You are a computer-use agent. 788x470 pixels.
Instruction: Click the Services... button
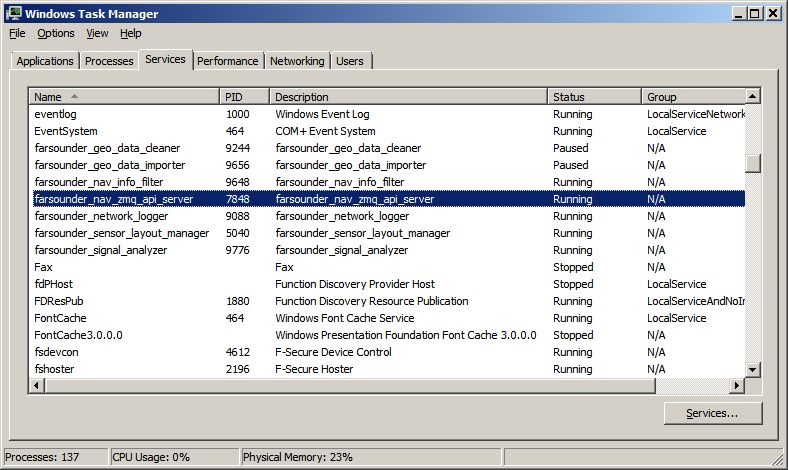pos(712,413)
